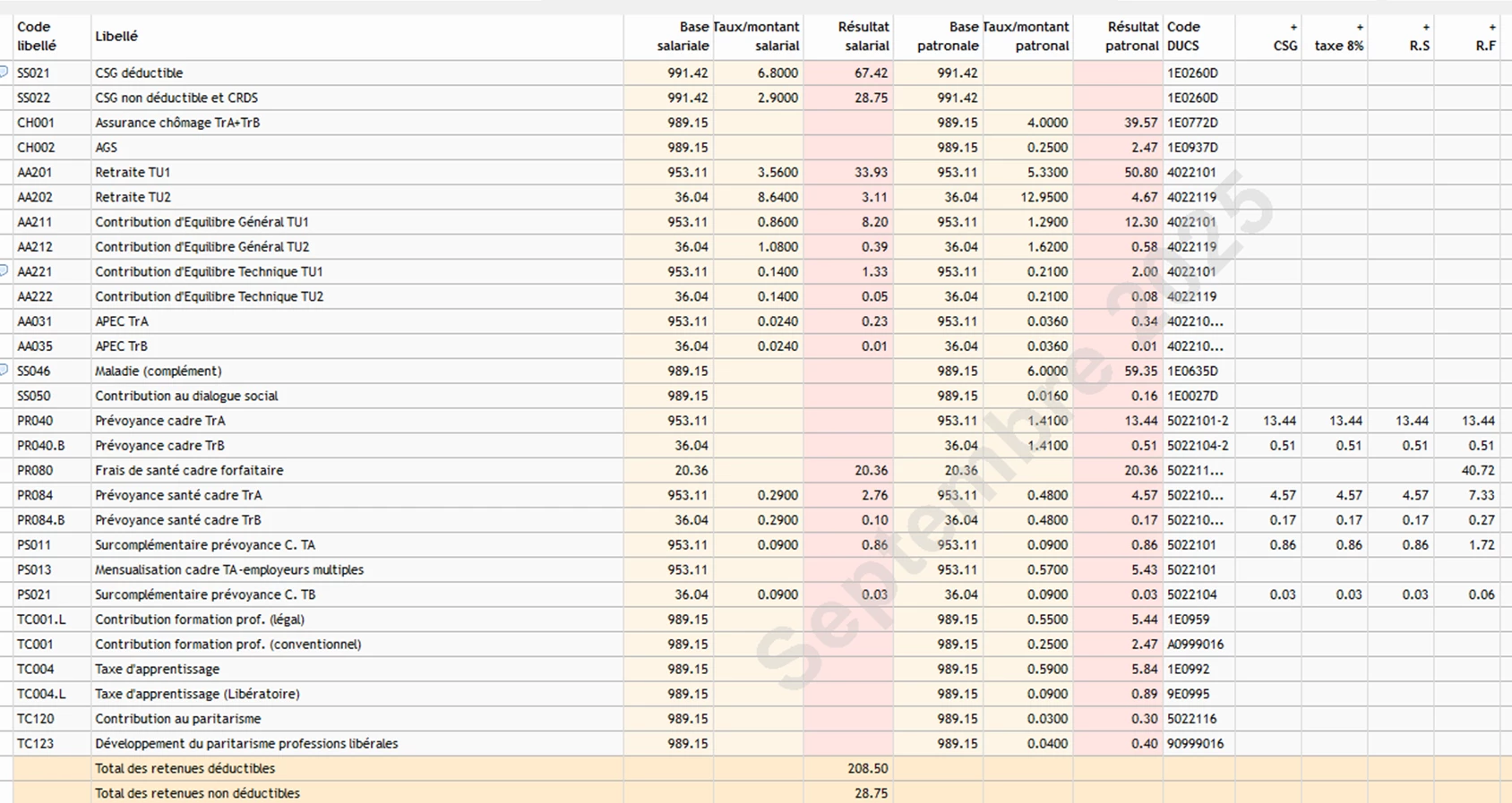Click the 20.36 salarial result for PR080
The width and height of the screenshot is (1512, 803).
pyautogui.click(x=871, y=471)
